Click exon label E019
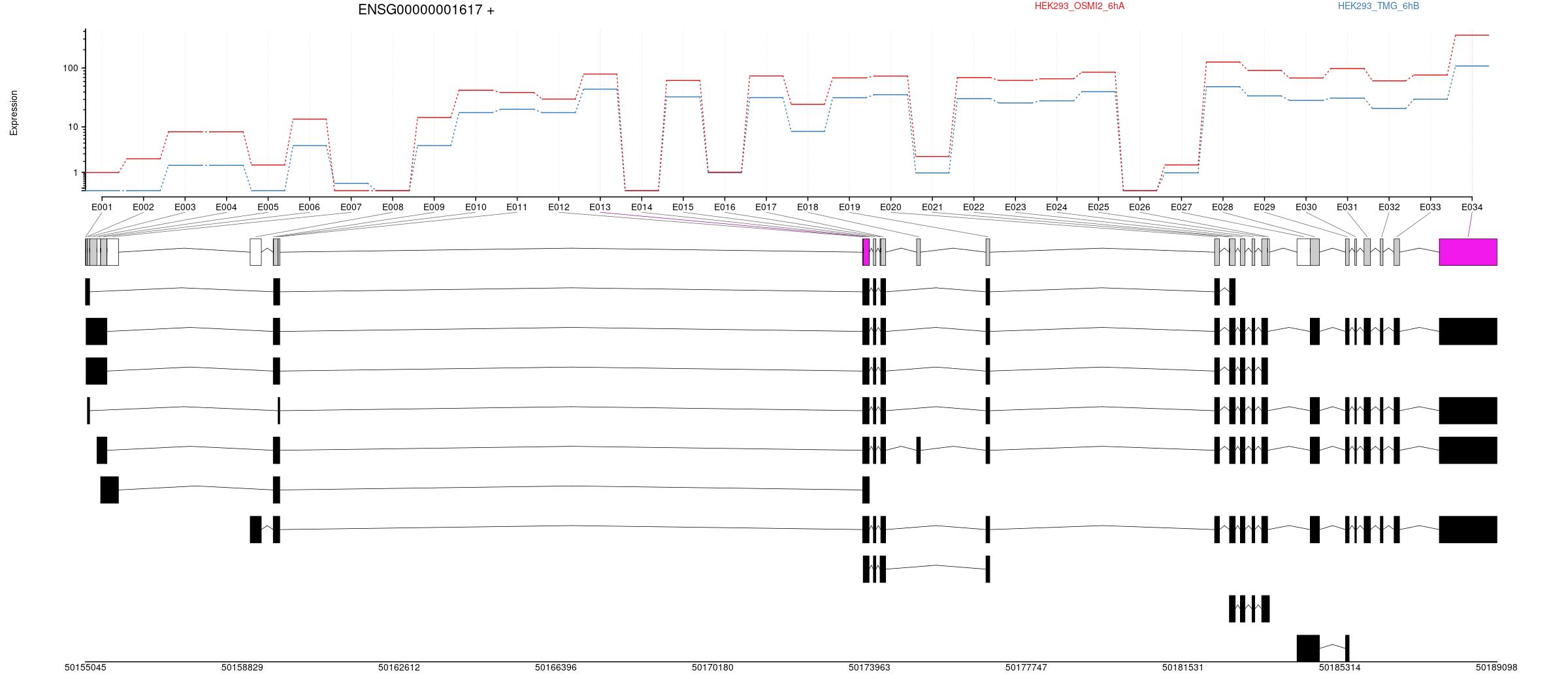Screen dimensions: 1568x679 point(849,207)
